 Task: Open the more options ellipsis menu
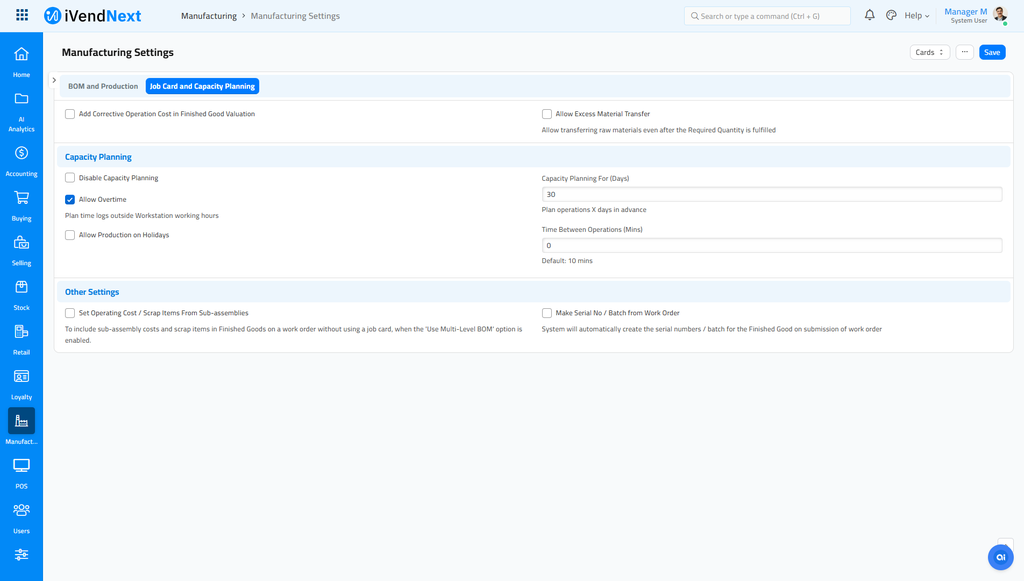965,52
